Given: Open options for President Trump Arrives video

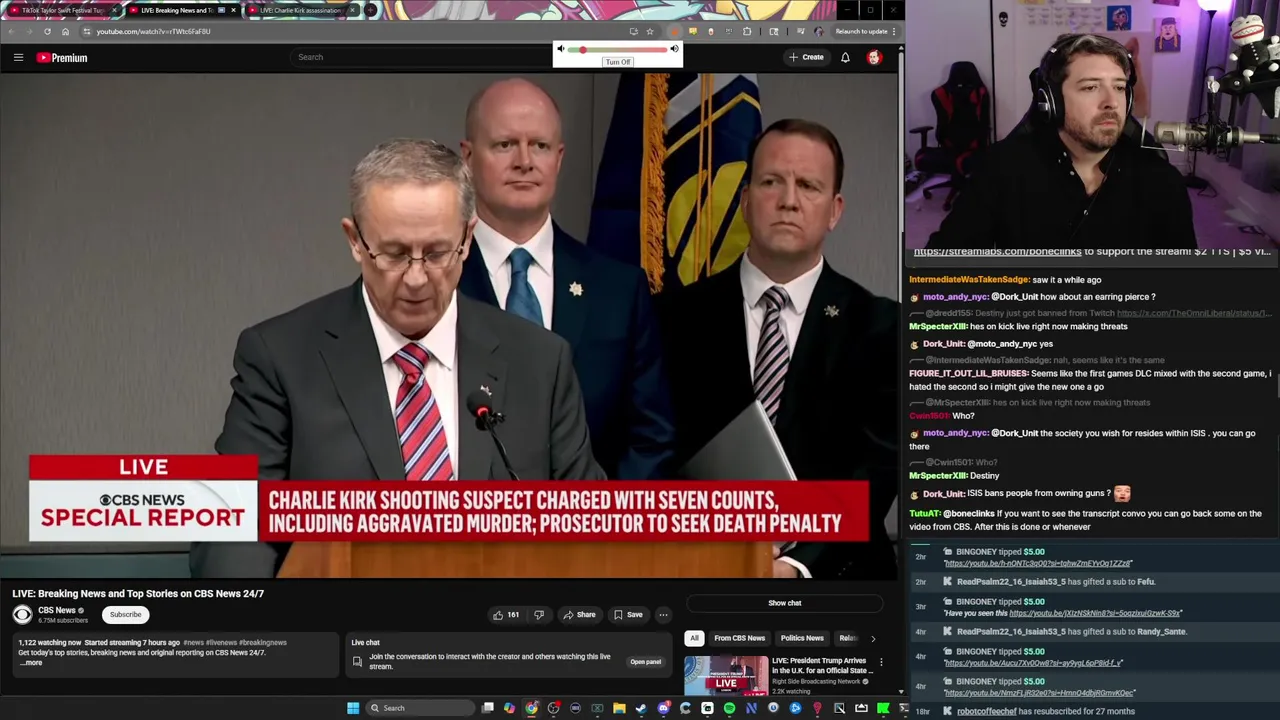Looking at the screenshot, I should (881, 663).
